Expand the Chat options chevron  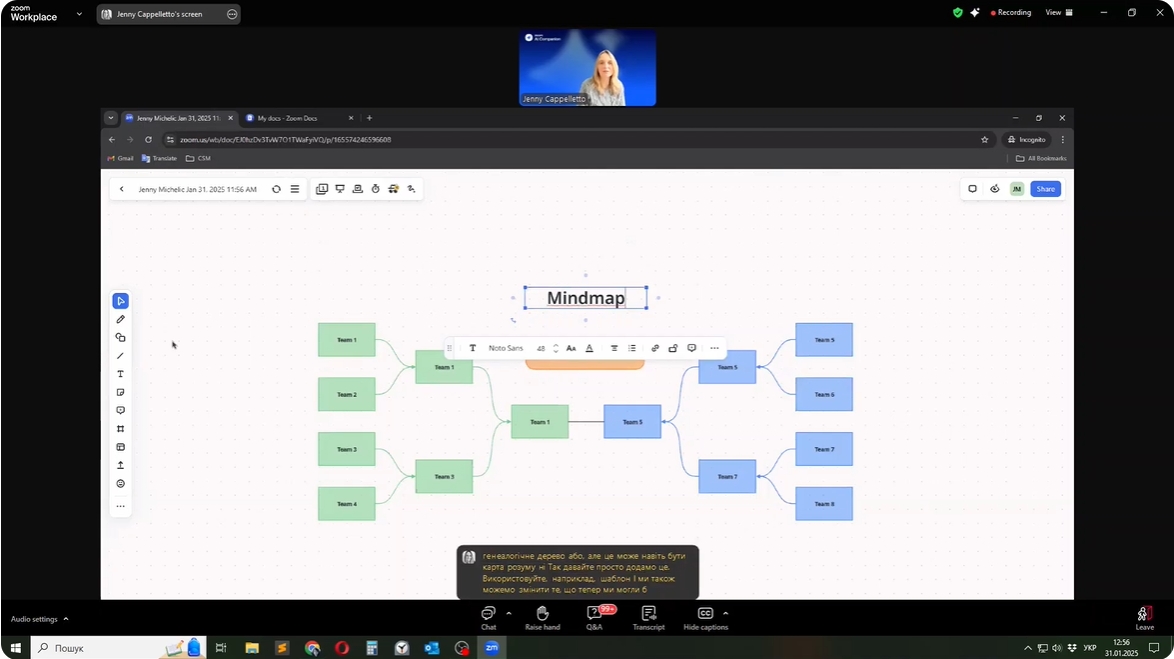coord(509,613)
